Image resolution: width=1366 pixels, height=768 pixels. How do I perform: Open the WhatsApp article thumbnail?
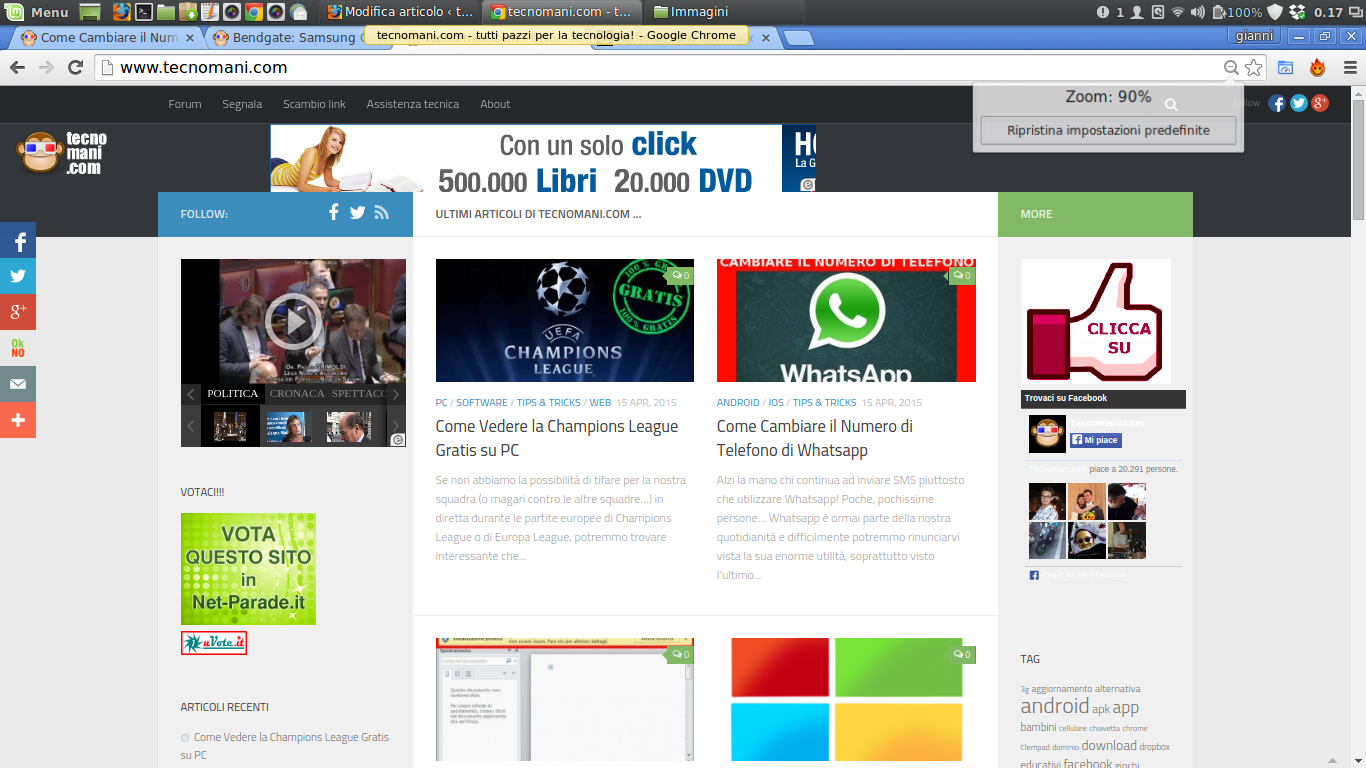point(846,320)
